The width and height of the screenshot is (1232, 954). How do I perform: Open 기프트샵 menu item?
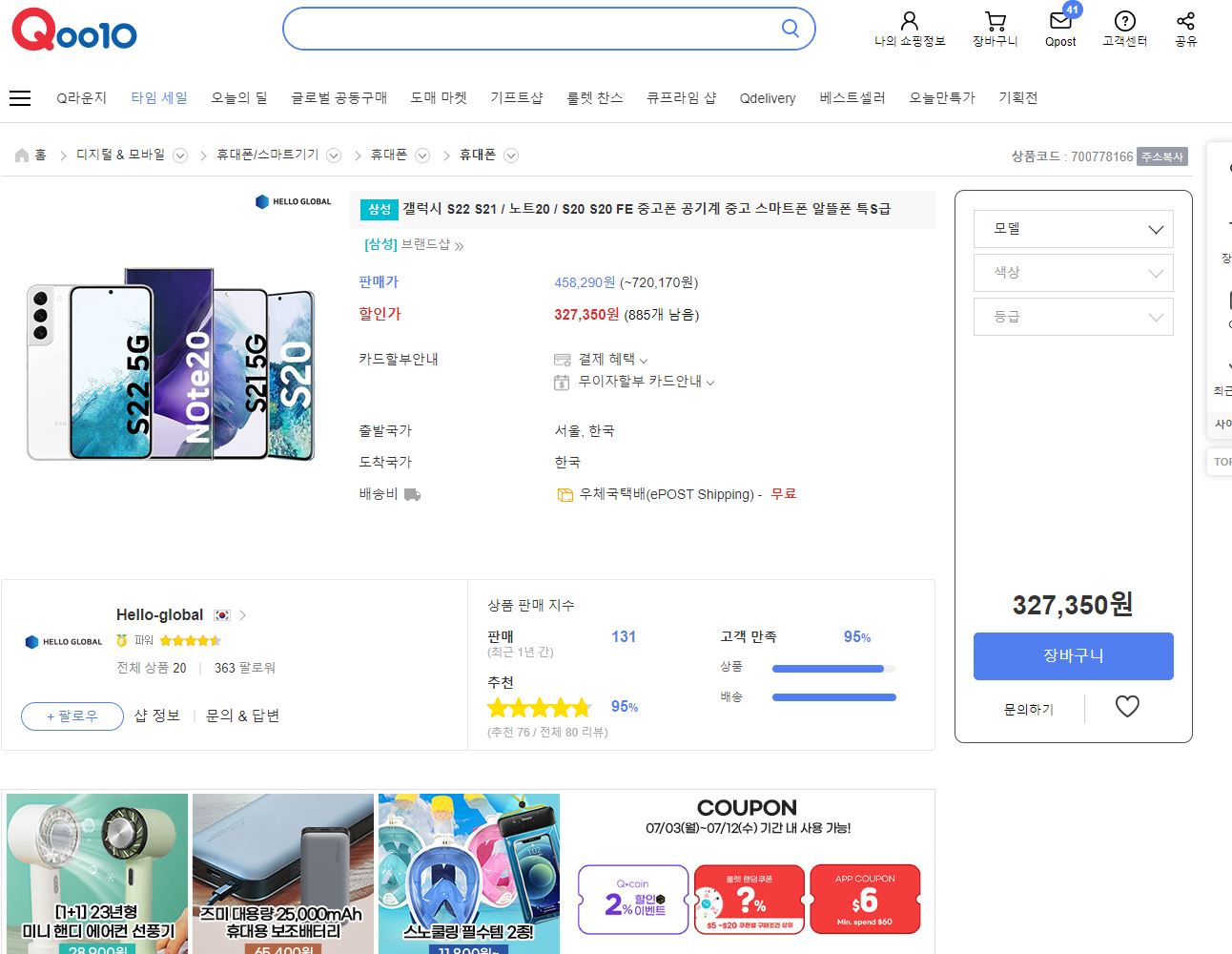(x=517, y=98)
